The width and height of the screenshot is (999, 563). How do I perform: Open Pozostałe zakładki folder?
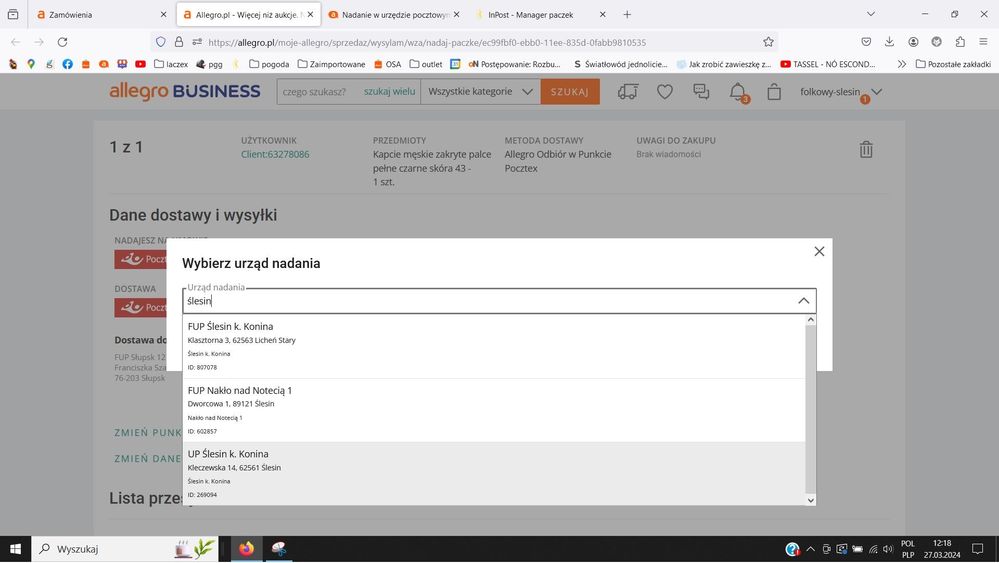[x=953, y=64]
